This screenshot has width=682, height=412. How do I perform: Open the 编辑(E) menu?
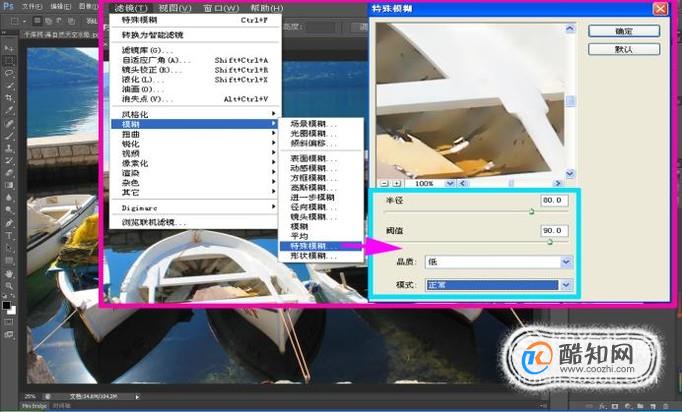[x=60, y=7]
